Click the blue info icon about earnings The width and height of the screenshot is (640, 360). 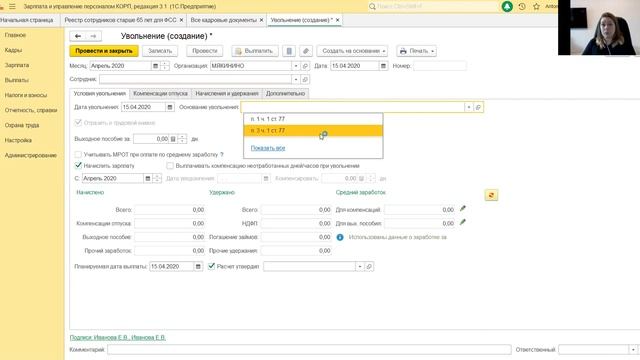coord(340,237)
